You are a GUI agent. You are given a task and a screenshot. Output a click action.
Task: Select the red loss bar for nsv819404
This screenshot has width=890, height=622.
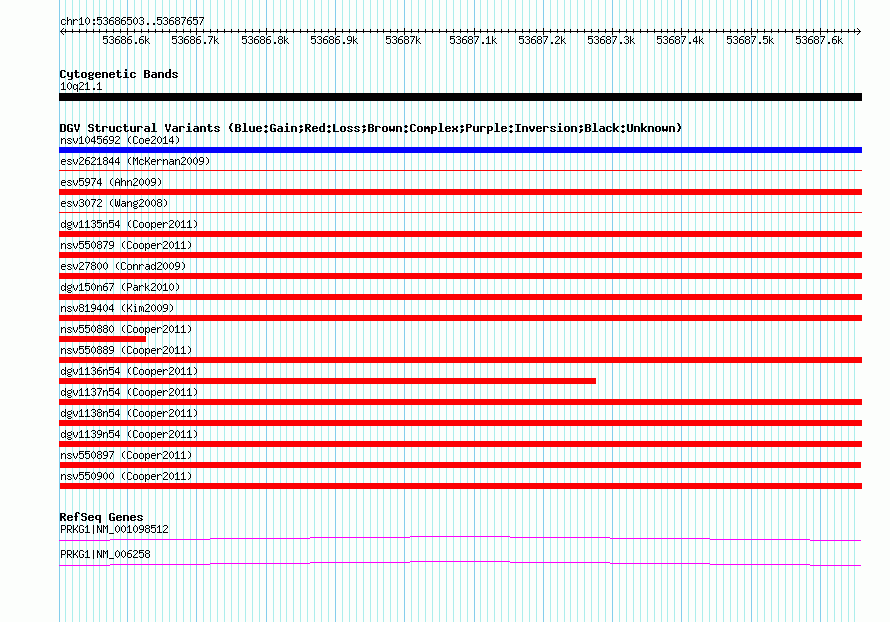(460, 318)
